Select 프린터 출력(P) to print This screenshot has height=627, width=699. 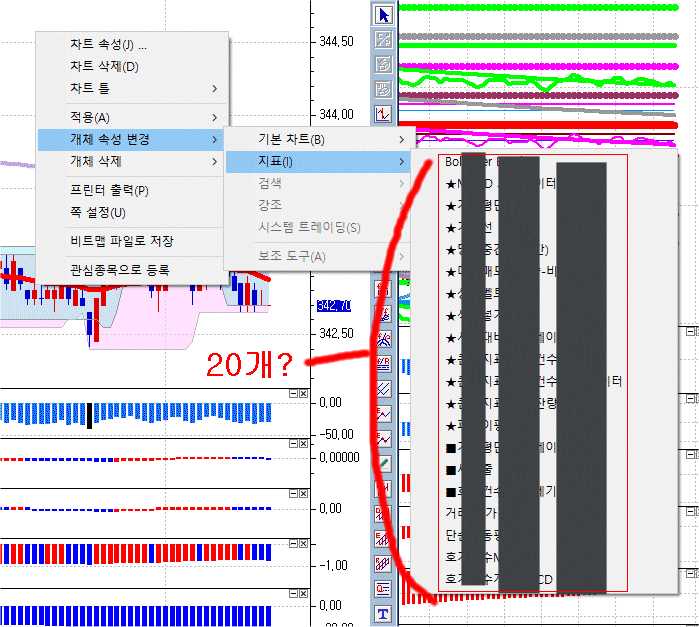(x=109, y=191)
